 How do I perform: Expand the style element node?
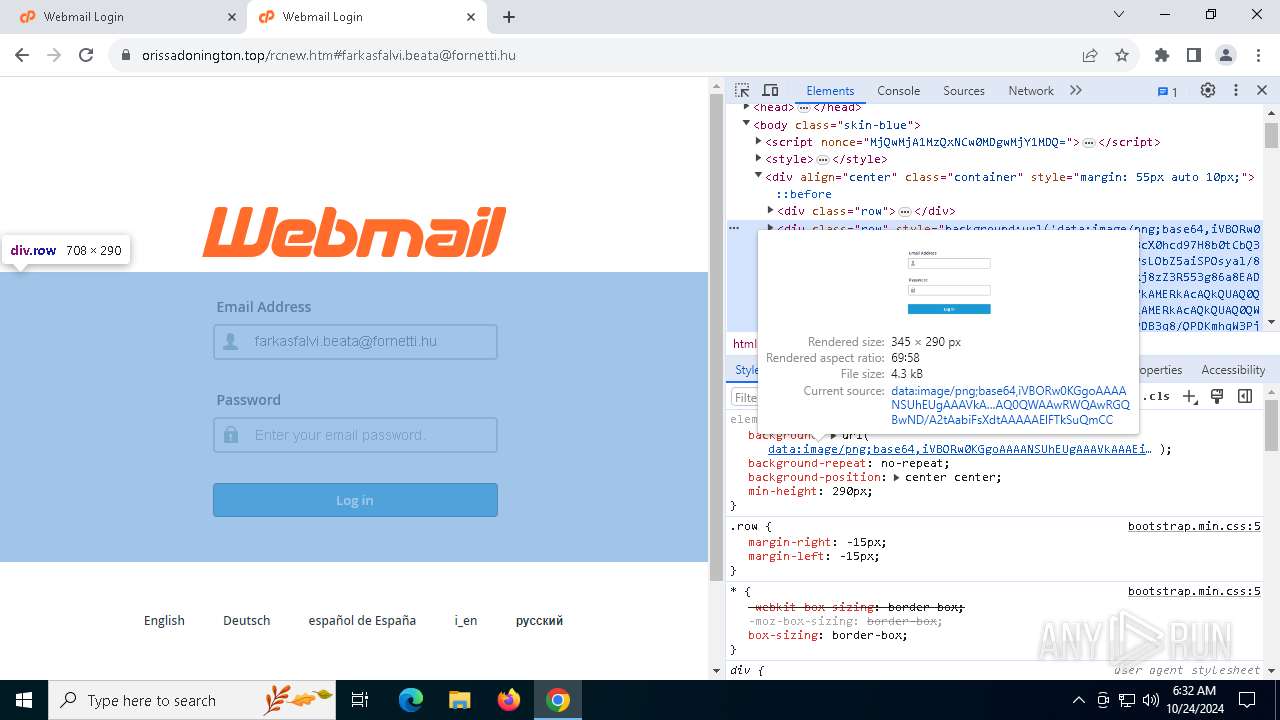tap(758, 159)
